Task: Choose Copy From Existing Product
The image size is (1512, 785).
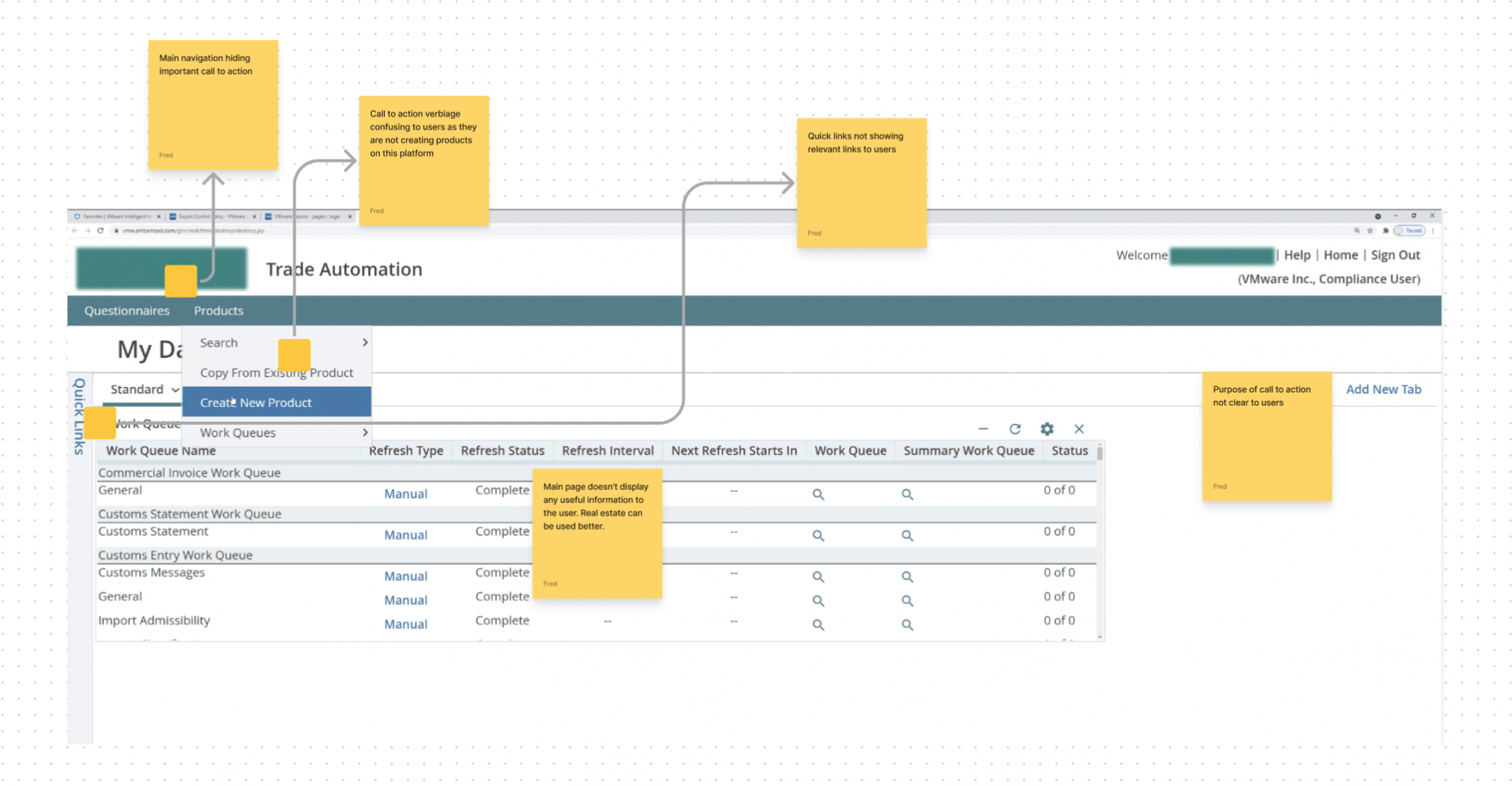Action: pyautogui.click(x=276, y=373)
